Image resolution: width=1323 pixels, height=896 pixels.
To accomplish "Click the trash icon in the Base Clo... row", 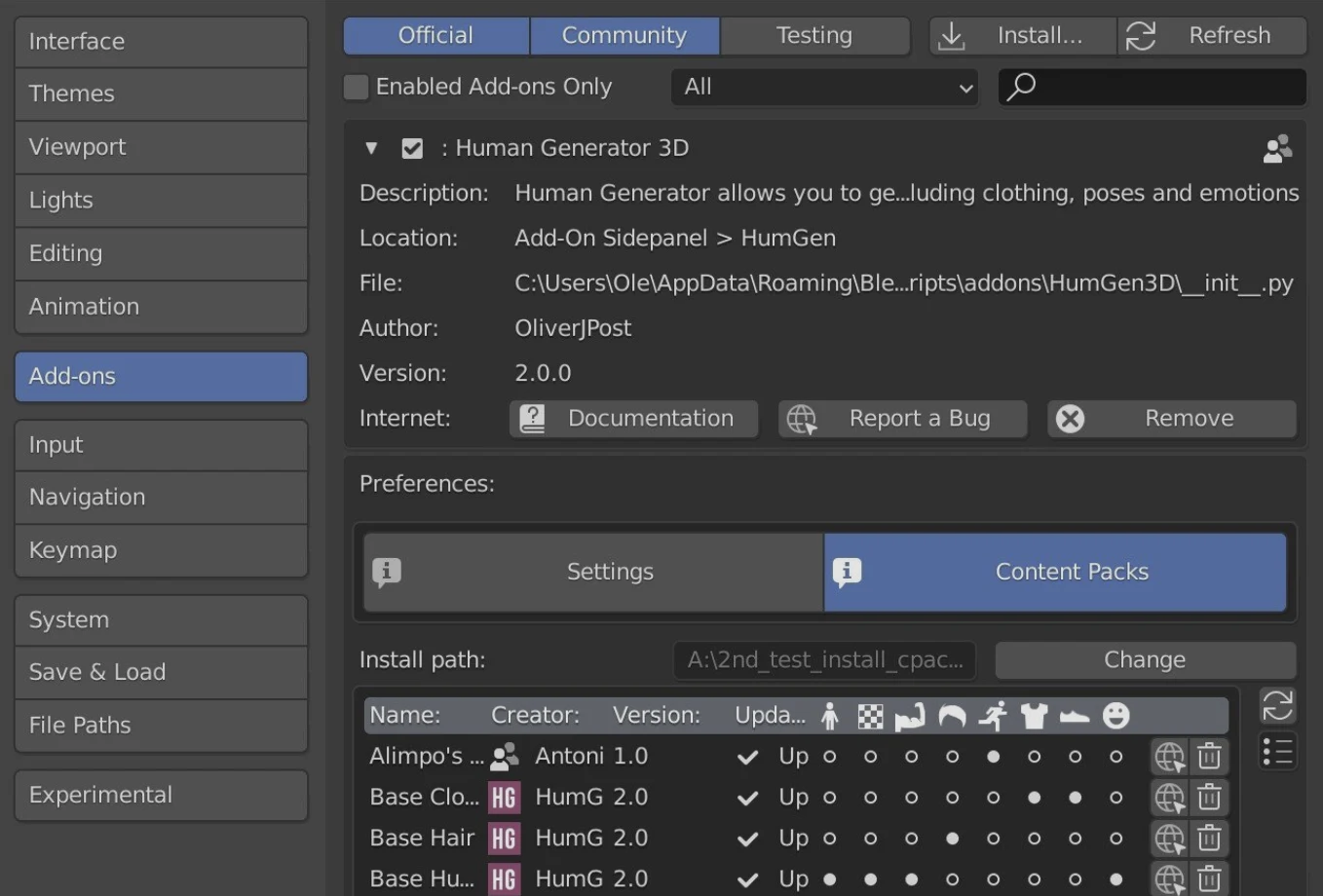I will click(1209, 798).
